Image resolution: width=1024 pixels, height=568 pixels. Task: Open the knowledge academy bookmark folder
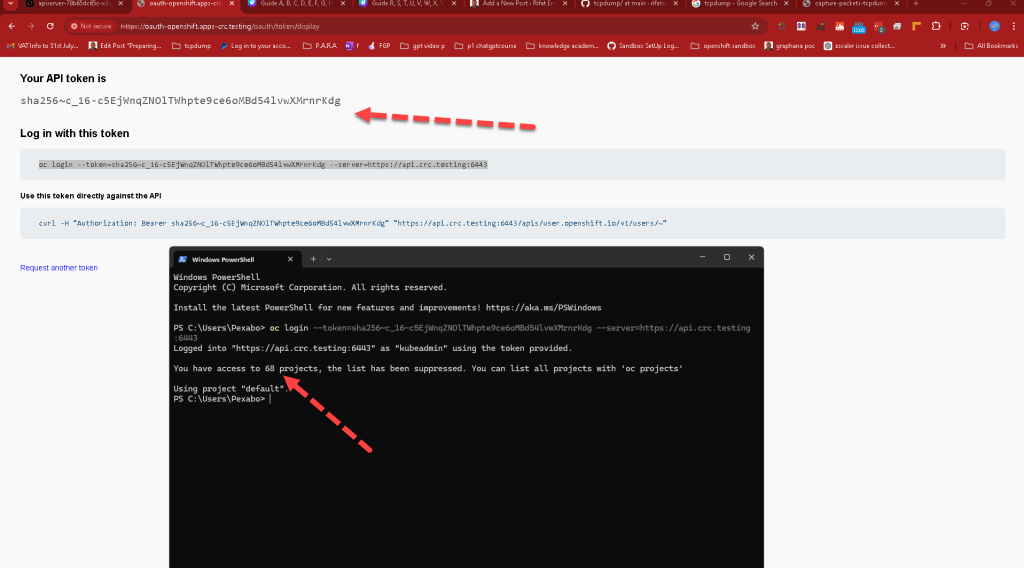(x=562, y=46)
